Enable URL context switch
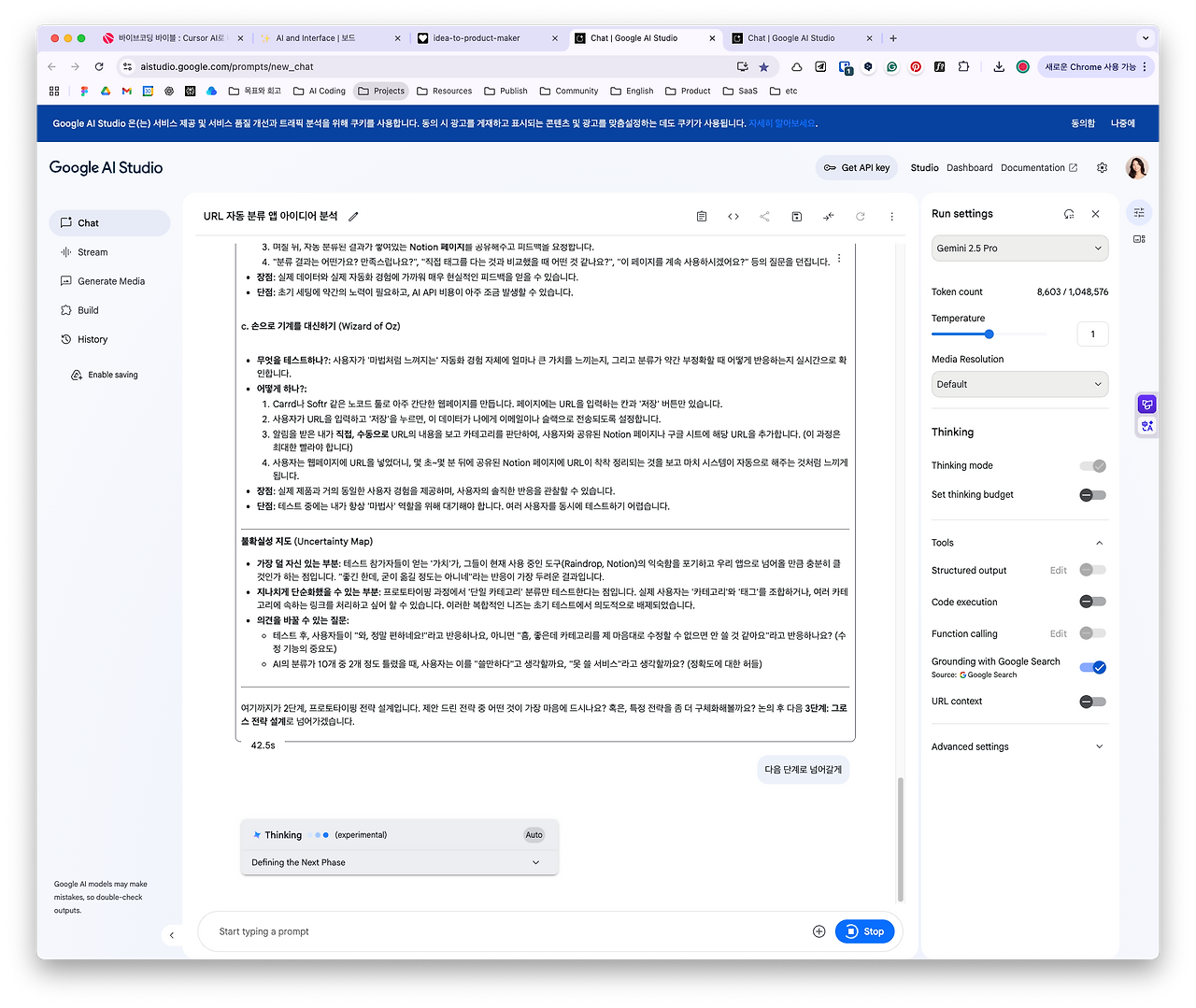 [x=1093, y=702]
